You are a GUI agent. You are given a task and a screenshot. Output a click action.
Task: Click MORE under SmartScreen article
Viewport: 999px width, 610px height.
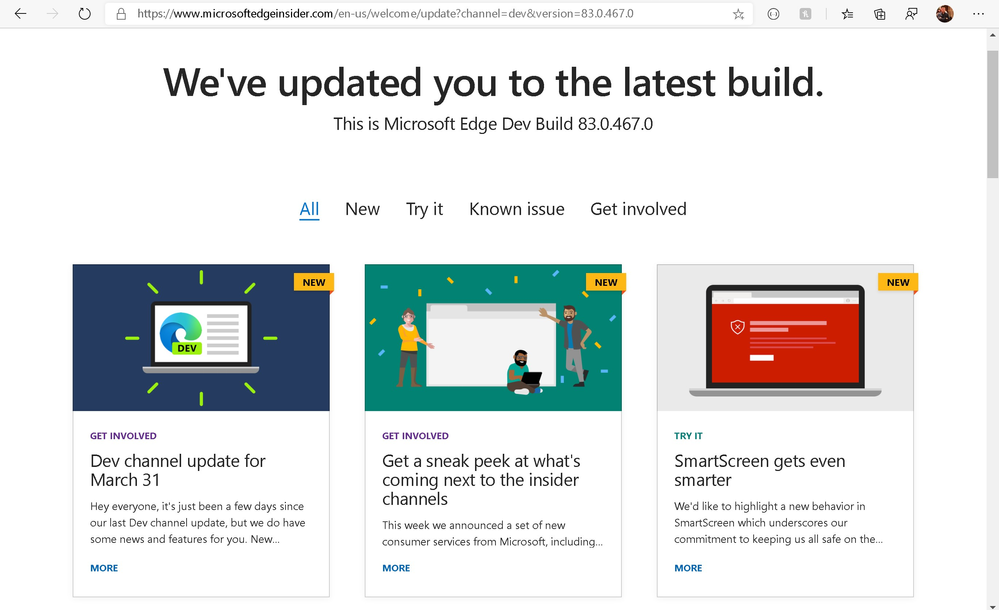(688, 568)
